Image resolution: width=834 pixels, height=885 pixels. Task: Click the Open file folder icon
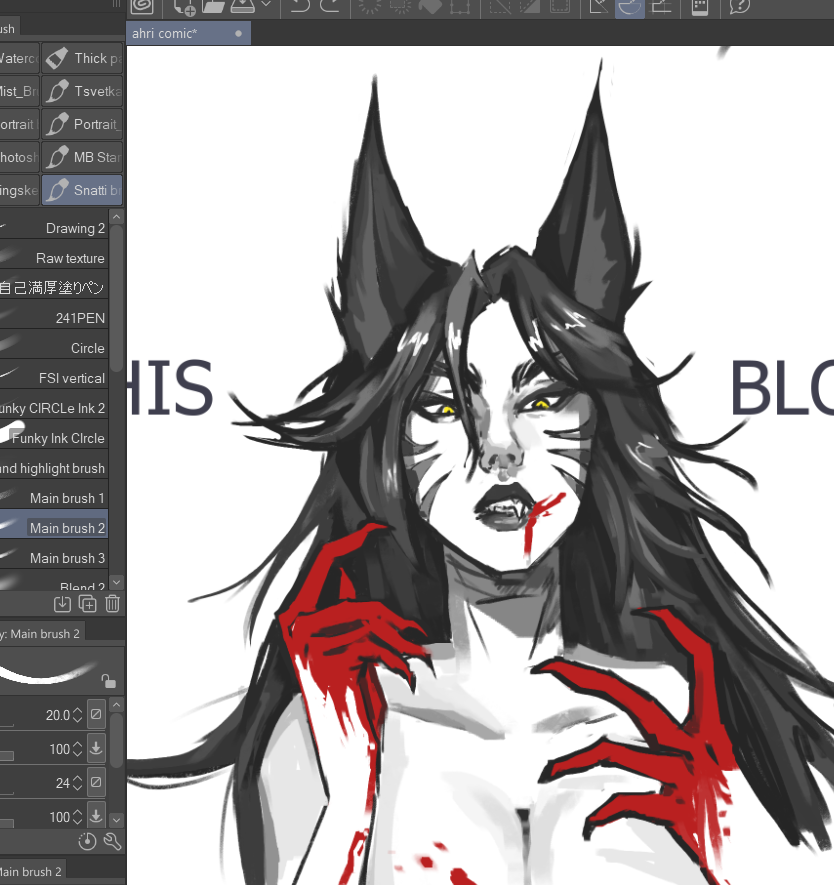pos(213,6)
